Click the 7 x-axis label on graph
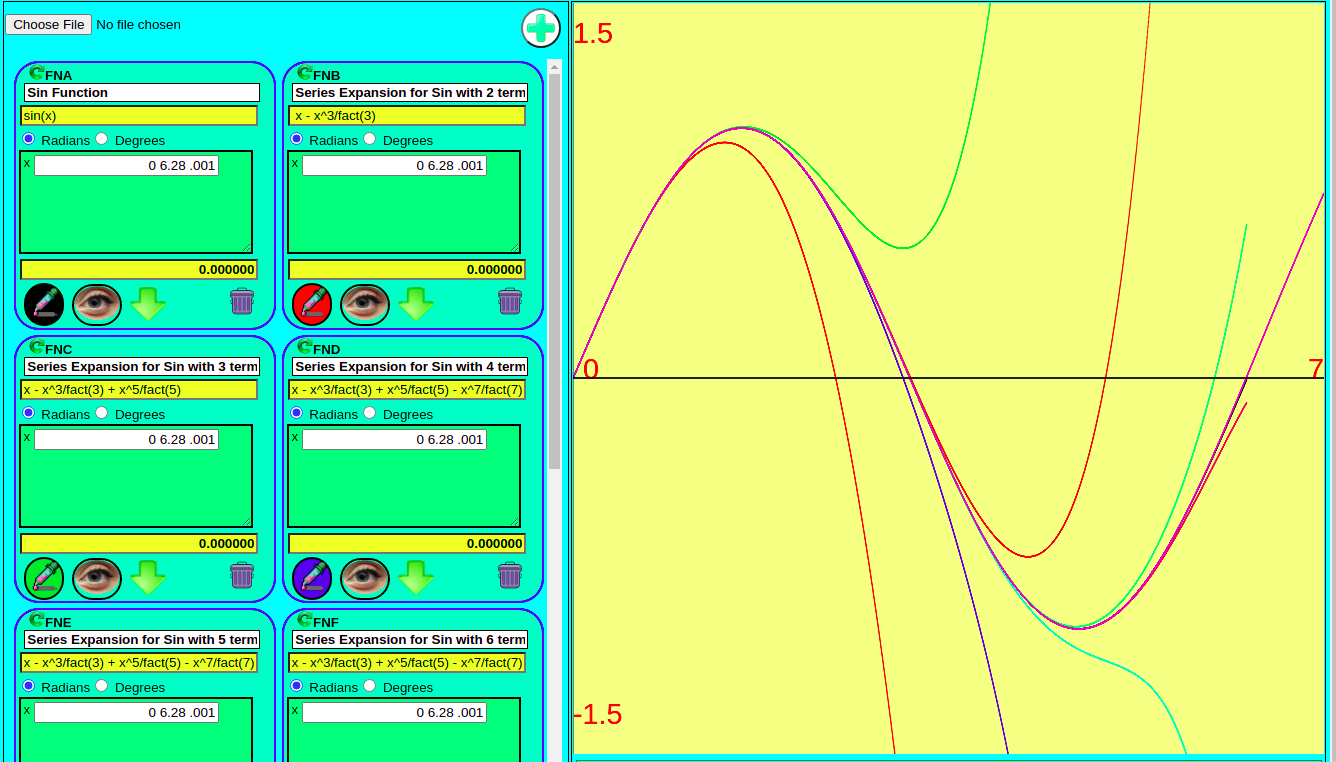The image size is (1336, 762). click(x=1316, y=369)
